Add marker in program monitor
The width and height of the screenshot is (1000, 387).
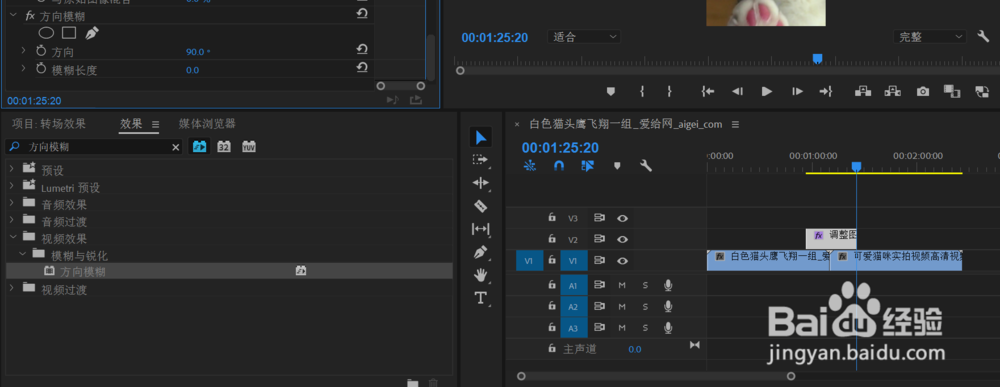610,92
